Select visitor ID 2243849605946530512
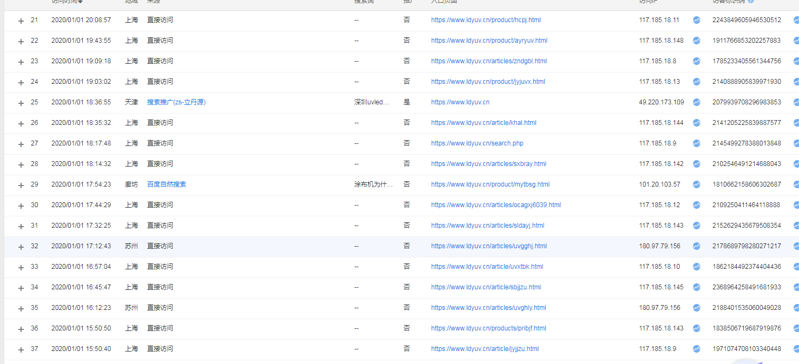Screen dimensions: 799x364 [747, 20]
